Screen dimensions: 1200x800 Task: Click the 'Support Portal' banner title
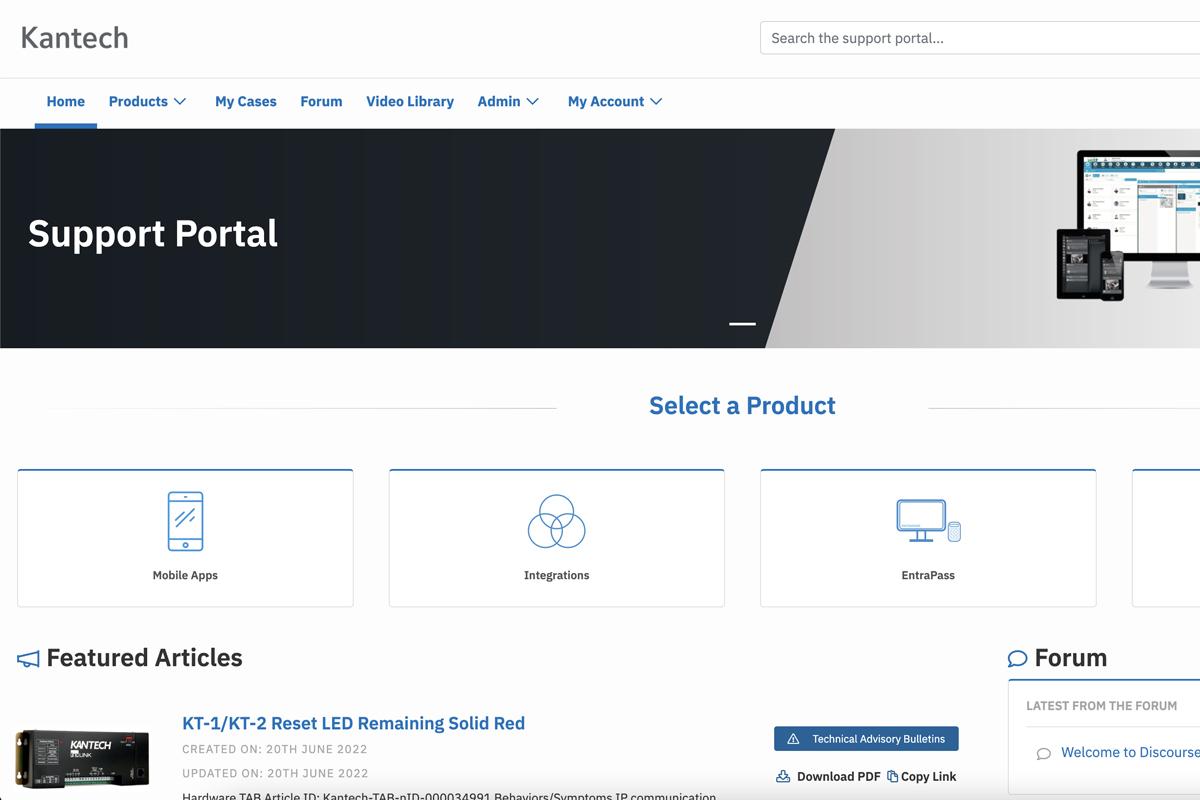[x=153, y=233]
